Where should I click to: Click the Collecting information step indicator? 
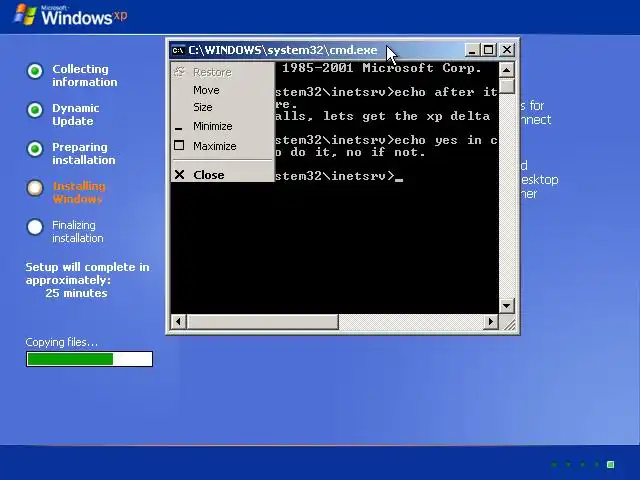35,71
